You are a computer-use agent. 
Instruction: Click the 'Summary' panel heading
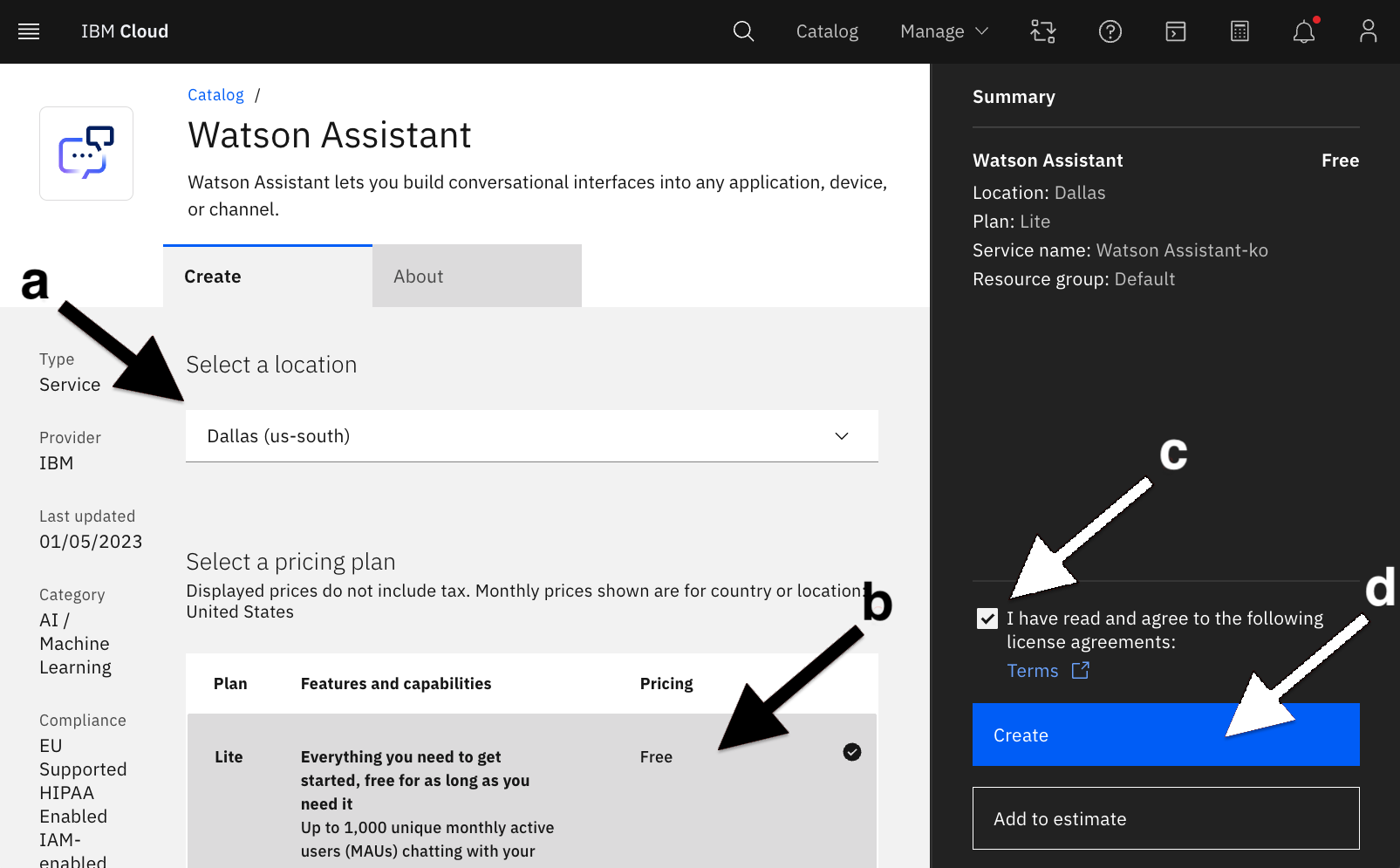1014,97
